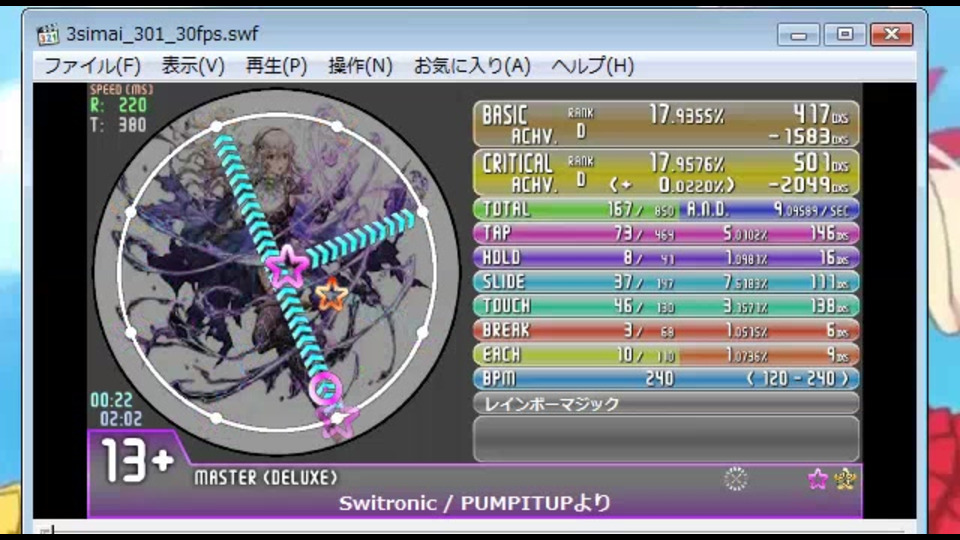The height and width of the screenshot is (540, 960).
Task: Click the media player app icon in title bar
Action: tap(48, 34)
